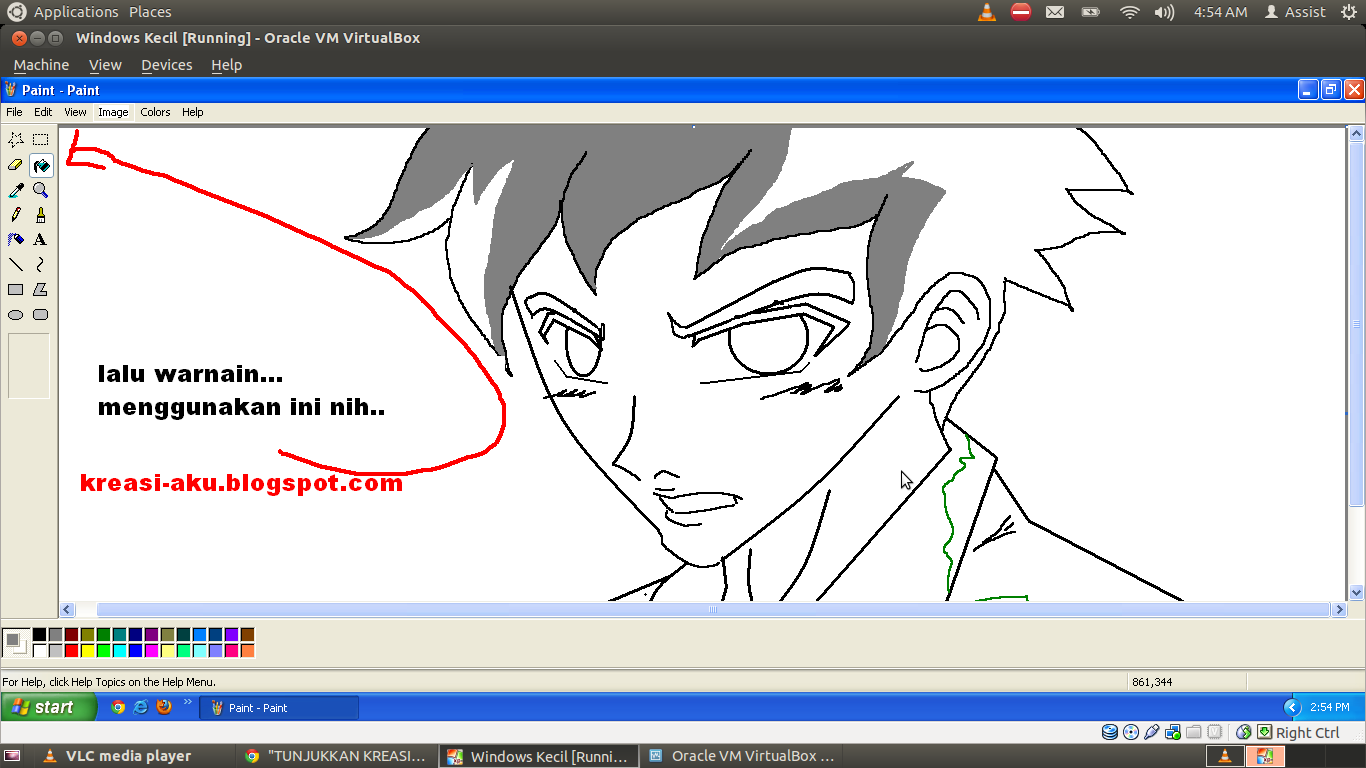Click vertical scrollbar down arrow
Image resolution: width=1366 pixels, height=768 pixels.
pyautogui.click(x=1356, y=593)
